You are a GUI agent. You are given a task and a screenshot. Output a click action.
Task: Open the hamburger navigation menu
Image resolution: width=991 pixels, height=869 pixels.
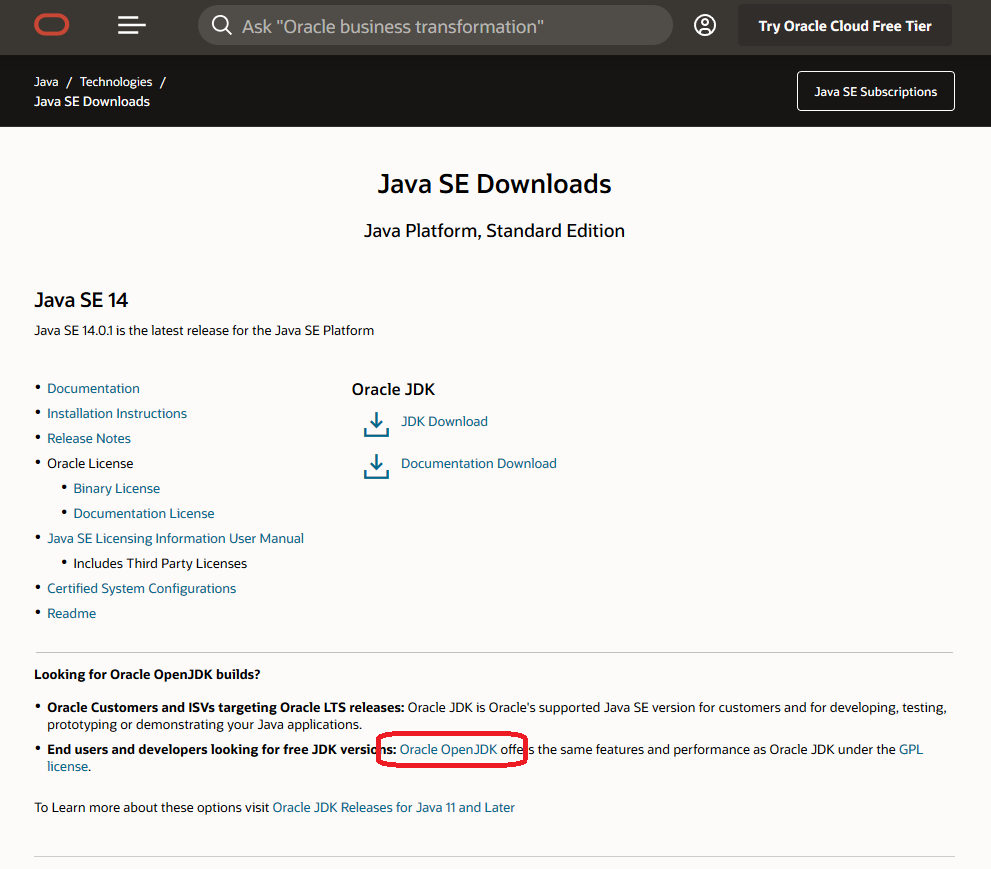131,25
